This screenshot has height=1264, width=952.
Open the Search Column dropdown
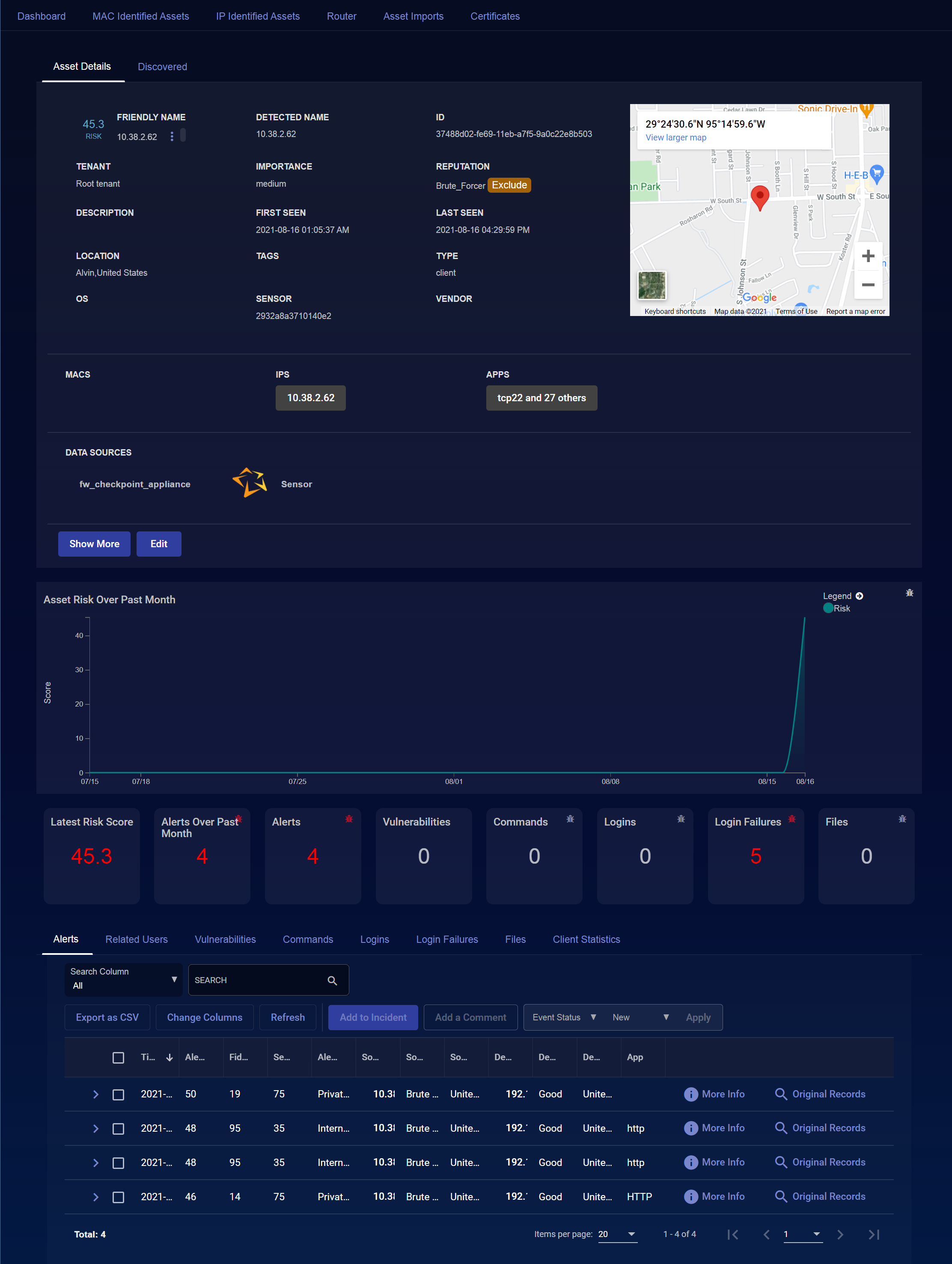(123, 979)
